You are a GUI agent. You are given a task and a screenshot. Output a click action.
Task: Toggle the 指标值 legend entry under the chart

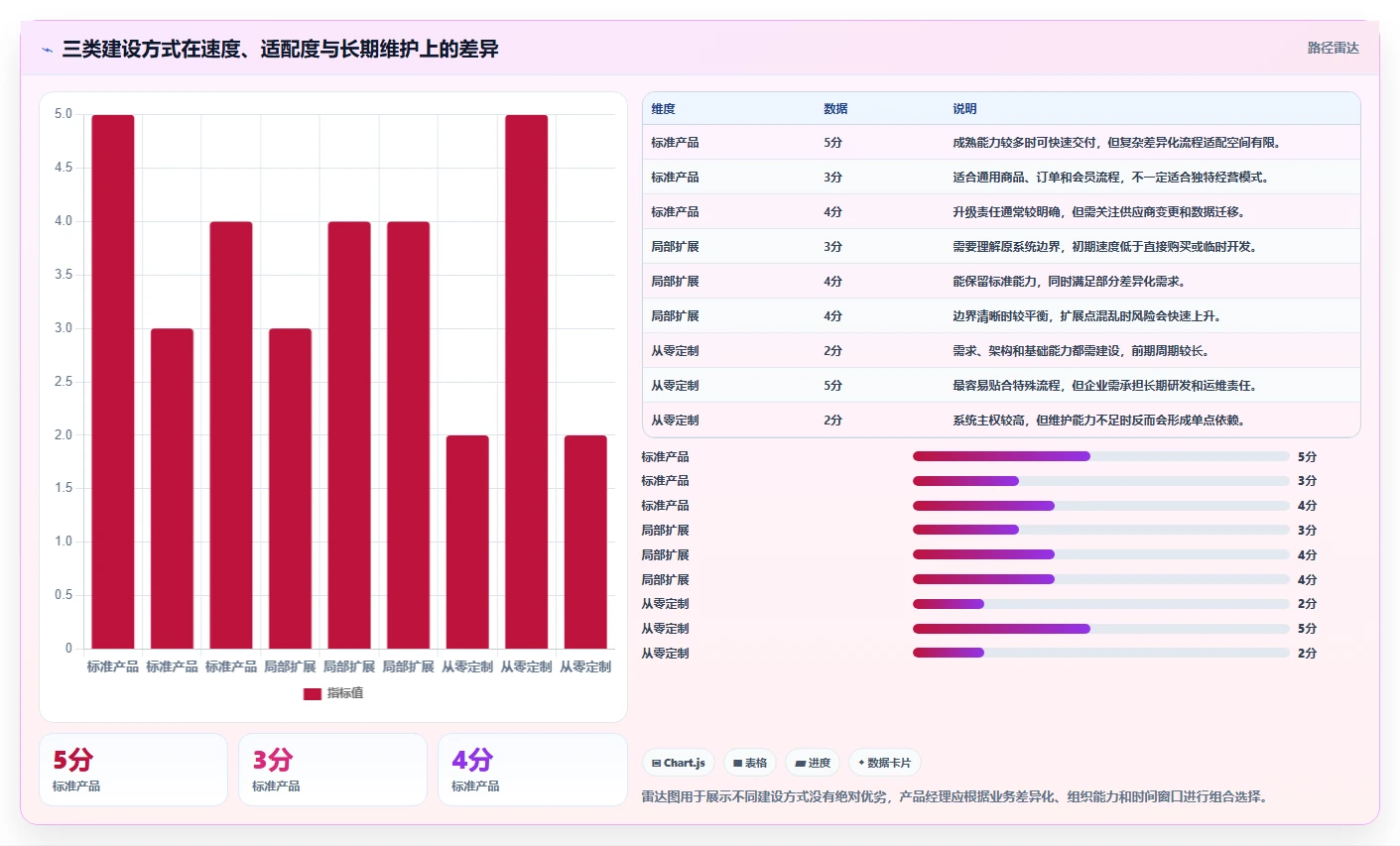tap(333, 693)
